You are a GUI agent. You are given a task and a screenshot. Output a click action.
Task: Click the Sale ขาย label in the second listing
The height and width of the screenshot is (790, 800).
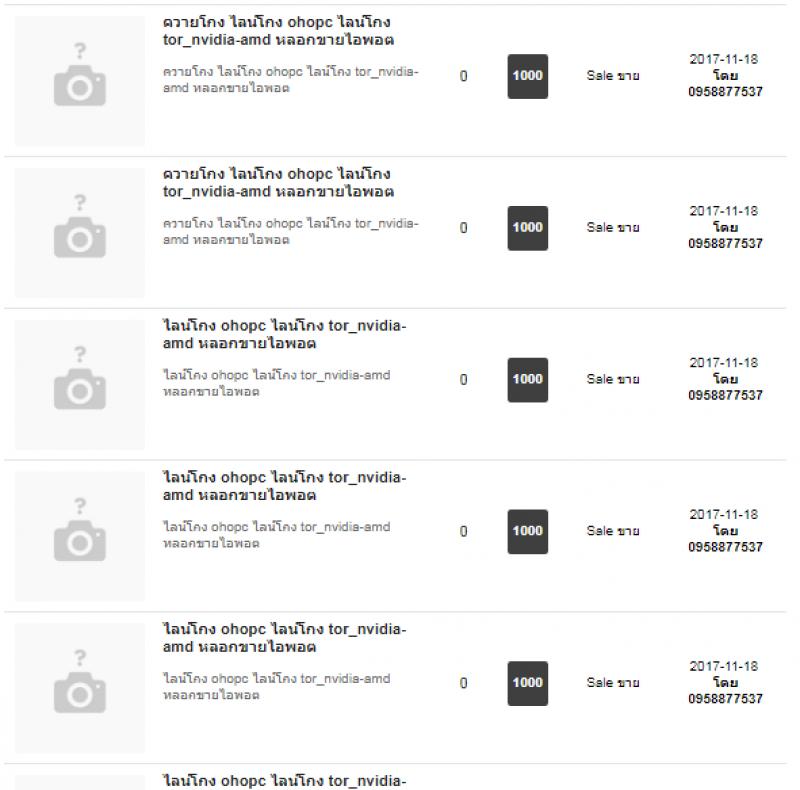613,228
